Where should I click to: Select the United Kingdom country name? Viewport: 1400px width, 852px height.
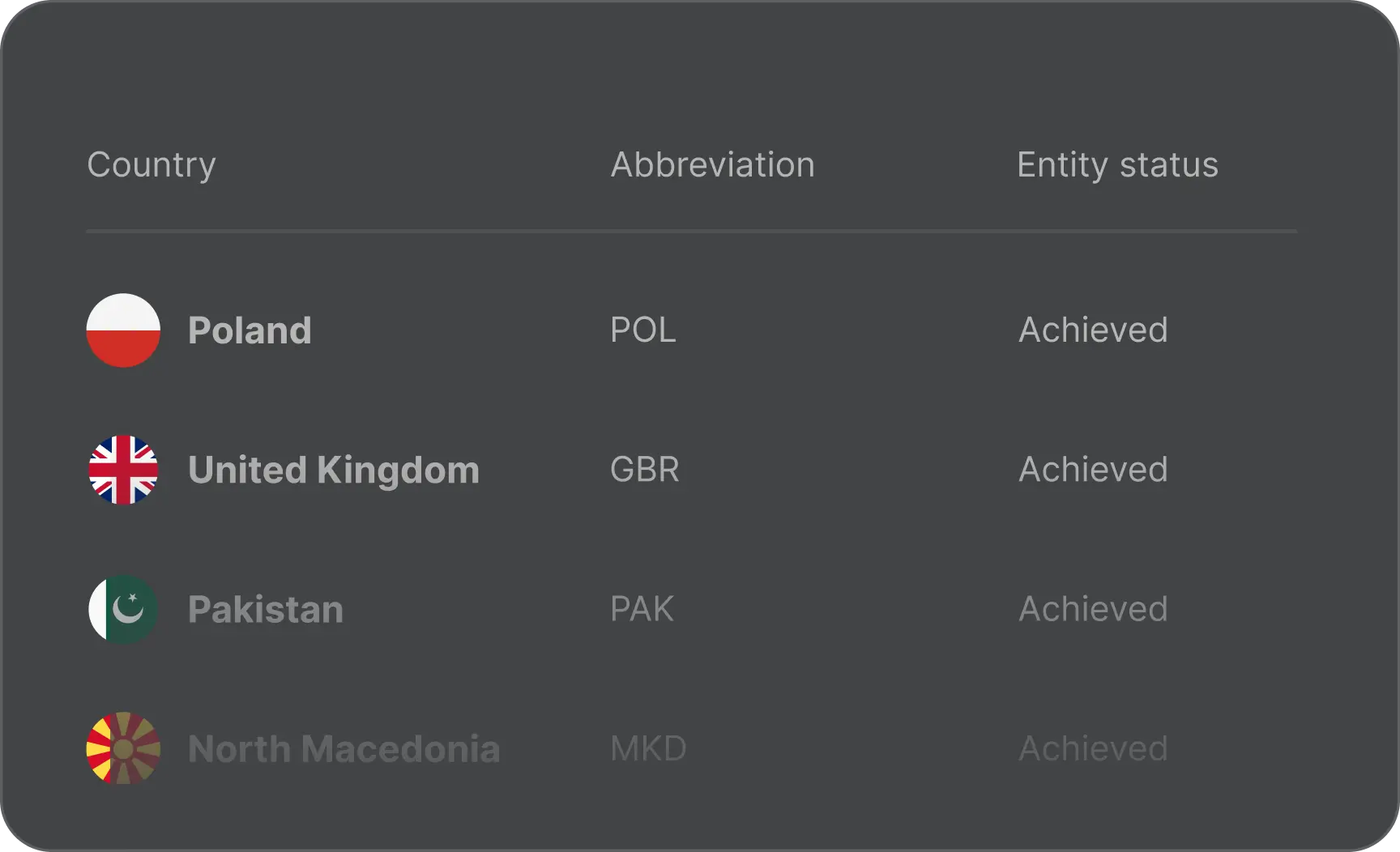(333, 470)
